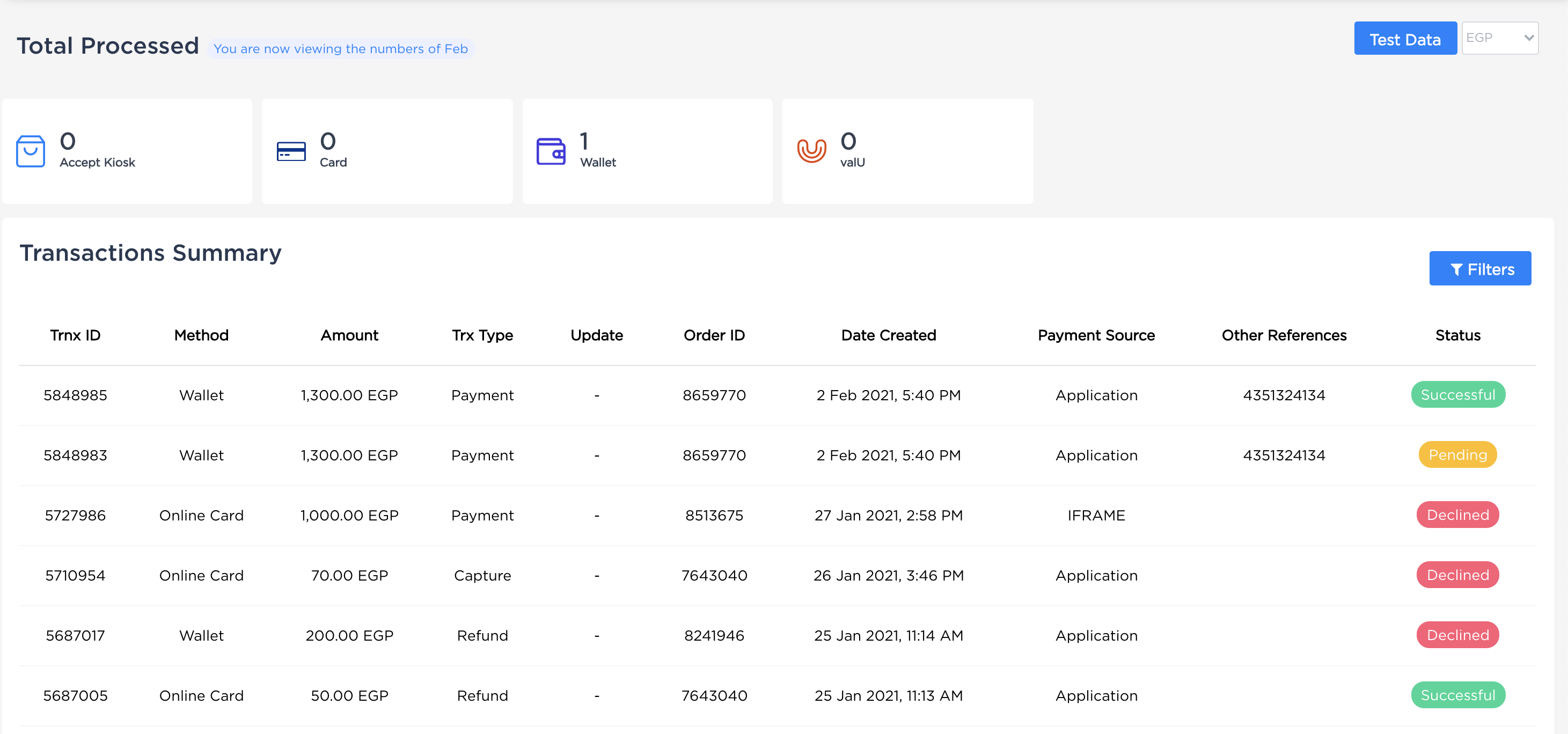The image size is (1568, 734).
Task: Click the Successful badge on transaction 5687005
Action: 1458,694
